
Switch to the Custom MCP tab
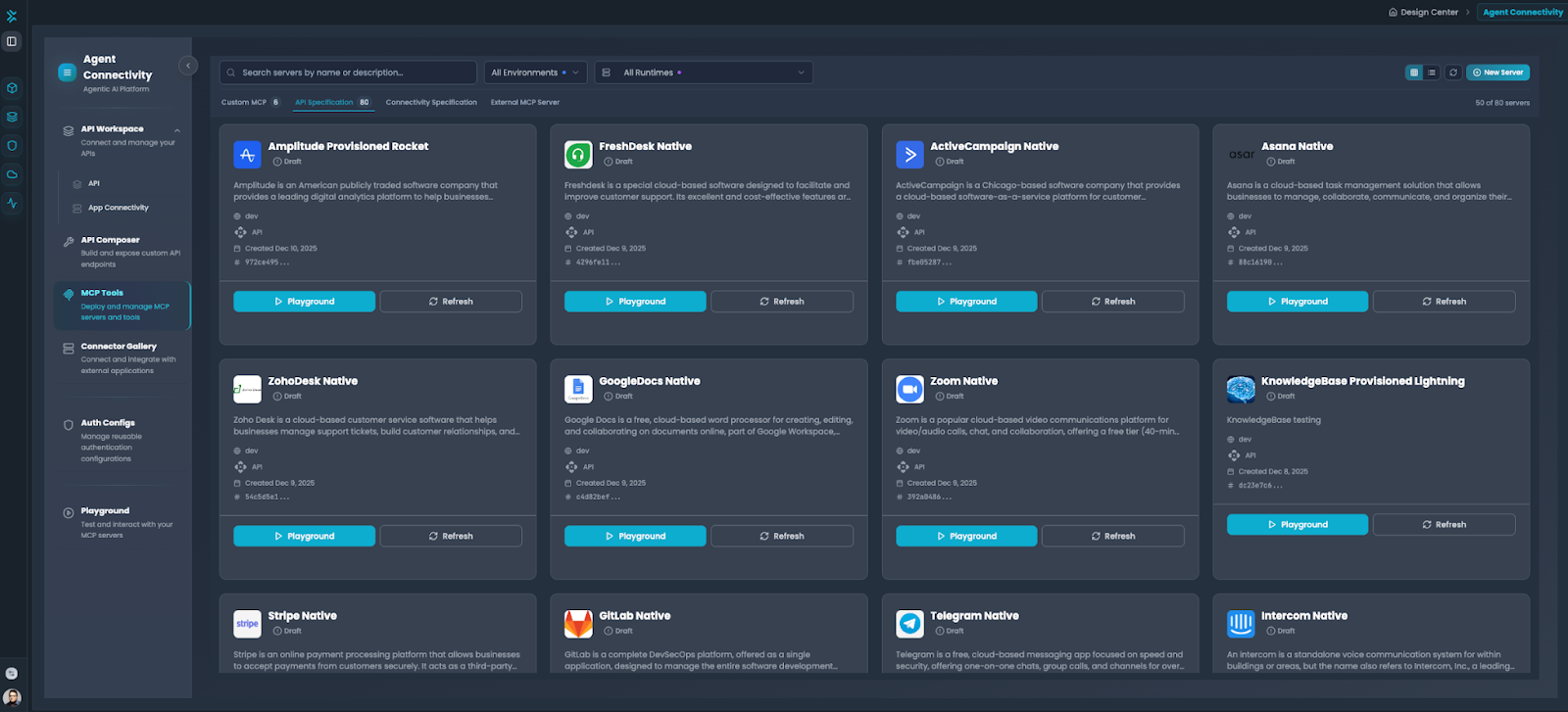[249, 103]
